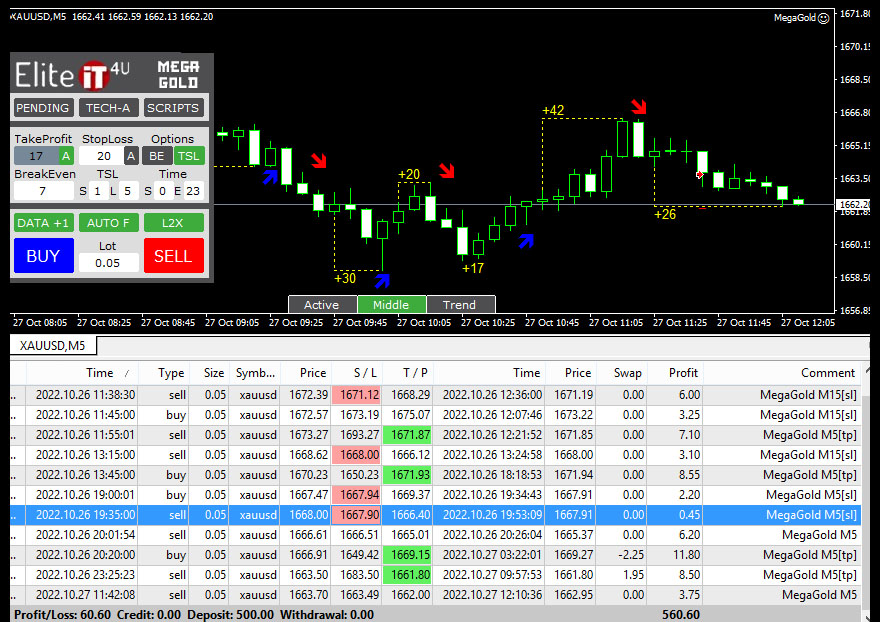Viewport: 880px width, 622px height.
Task: Click the Time E field showing 23
Action: (x=193, y=191)
